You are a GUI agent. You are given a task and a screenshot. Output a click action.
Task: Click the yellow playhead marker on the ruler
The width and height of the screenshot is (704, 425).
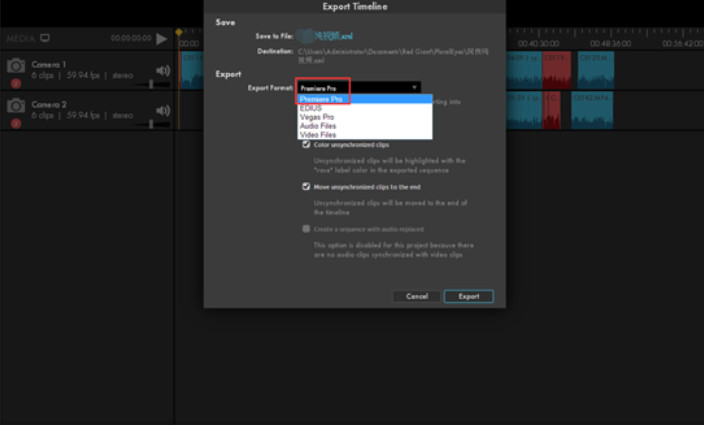(179, 32)
